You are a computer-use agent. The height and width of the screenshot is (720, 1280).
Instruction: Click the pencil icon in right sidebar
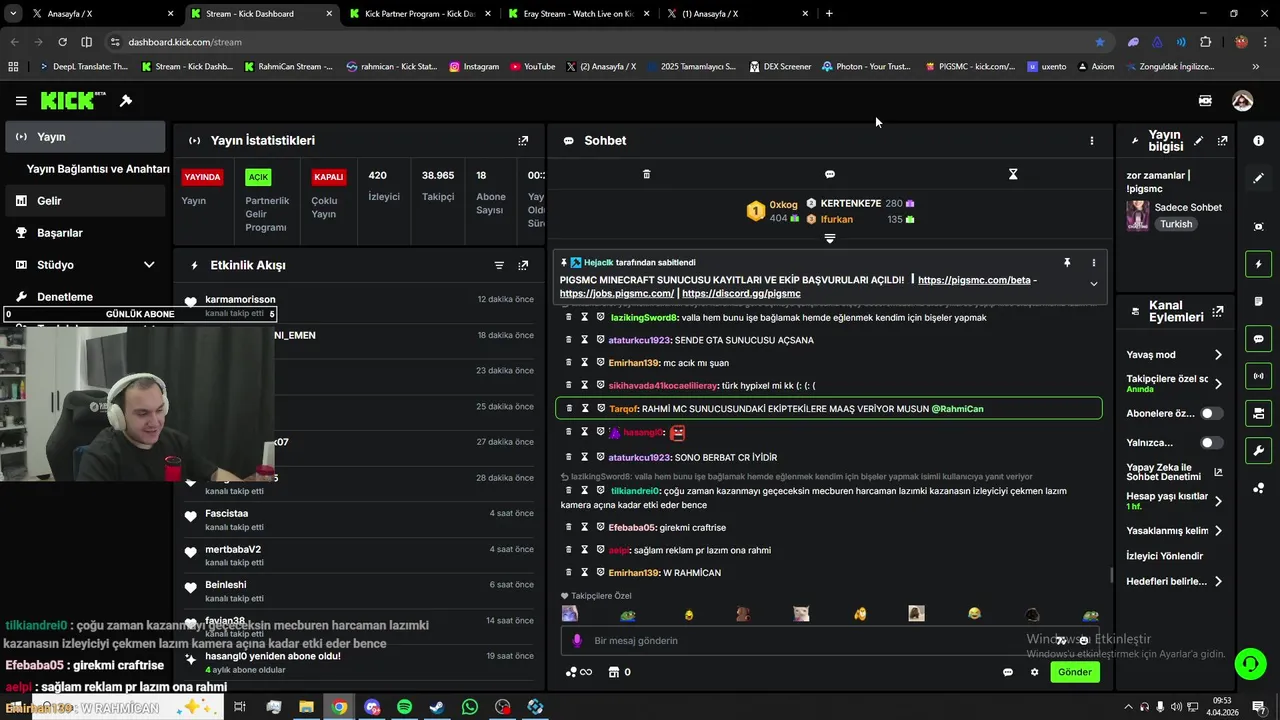(1258, 178)
